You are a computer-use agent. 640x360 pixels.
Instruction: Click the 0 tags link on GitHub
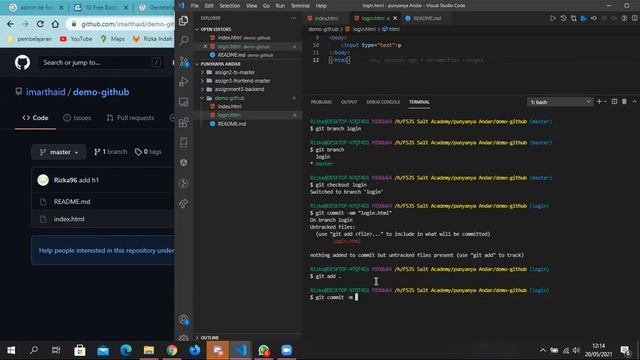point(148,152)
